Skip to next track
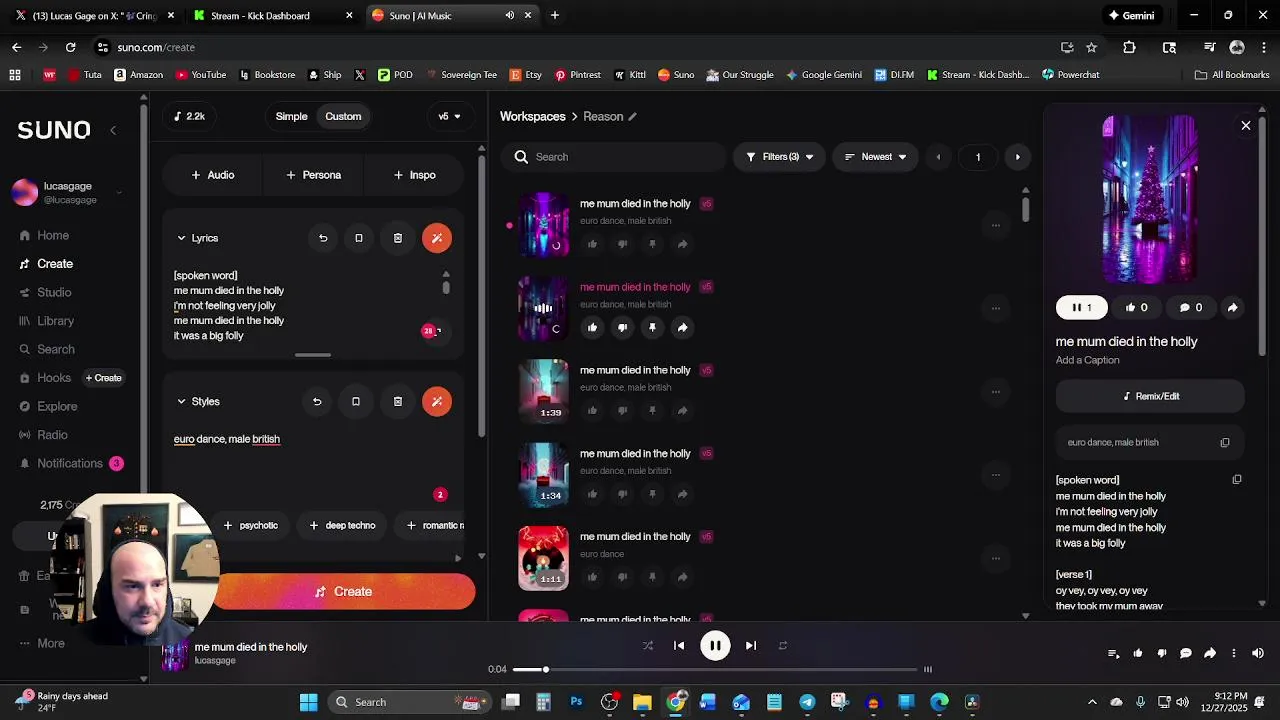The height and width of the screenshot is (720, 1280). 751,646
